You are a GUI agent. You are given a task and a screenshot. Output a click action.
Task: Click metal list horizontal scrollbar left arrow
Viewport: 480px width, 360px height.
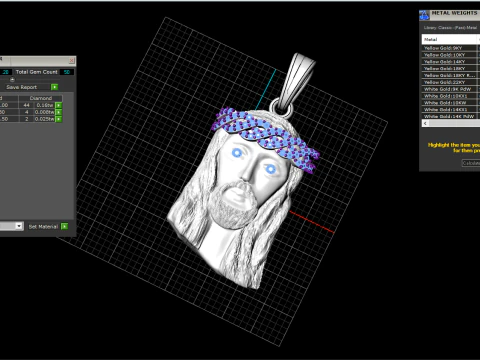click(425, 123)
